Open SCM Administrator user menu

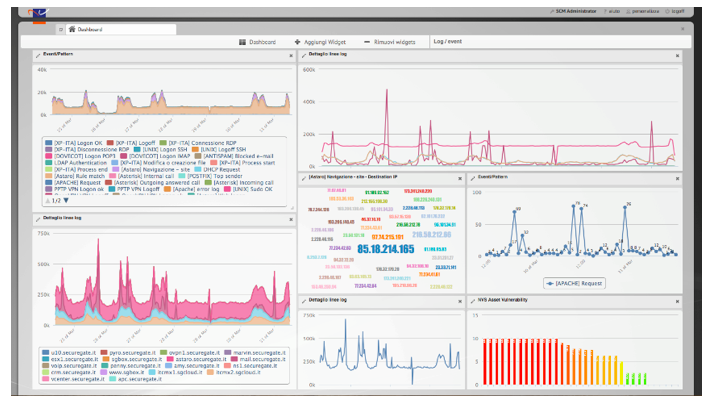(x=576, y=11)
